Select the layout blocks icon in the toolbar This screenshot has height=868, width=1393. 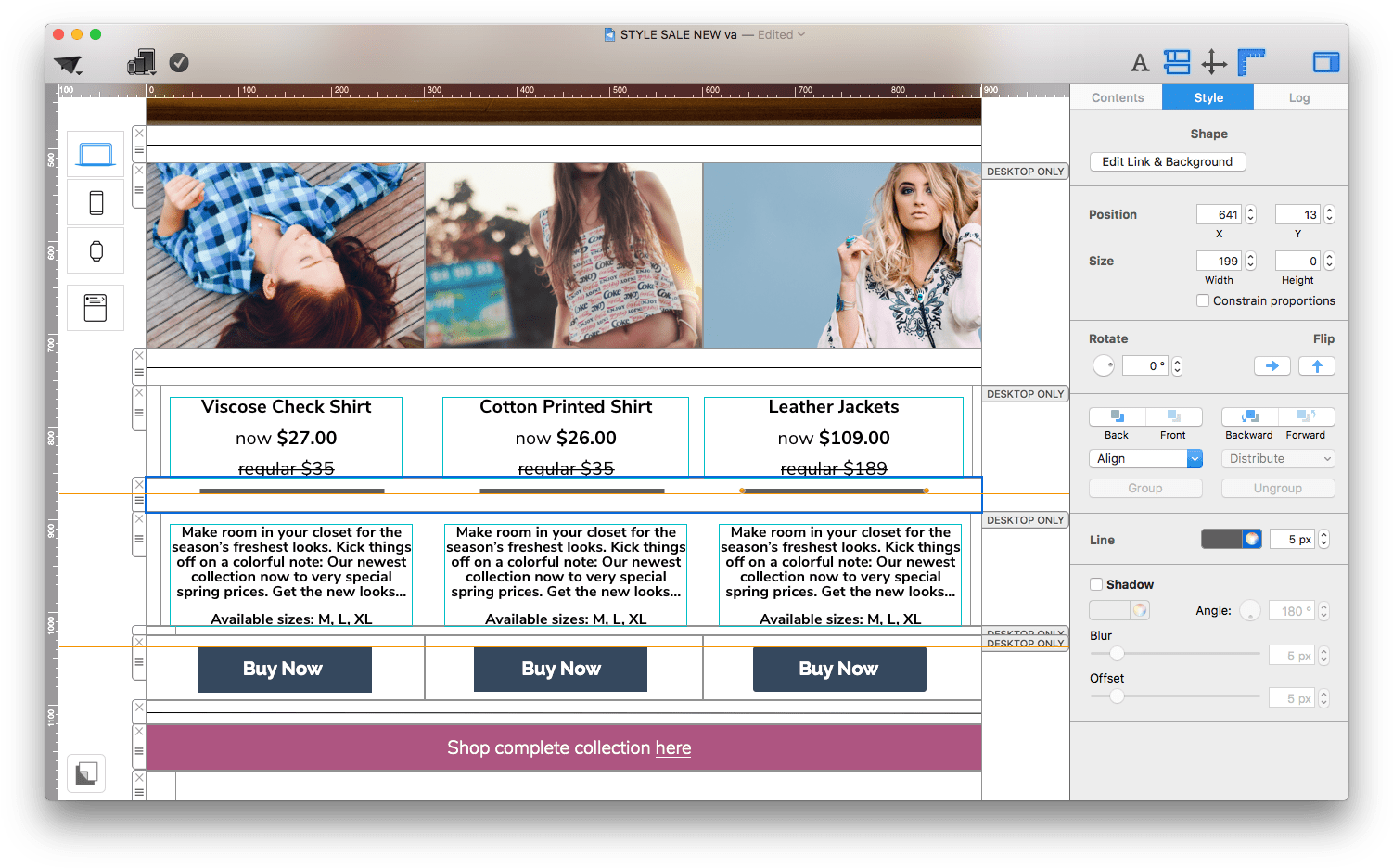(1177, 61)
